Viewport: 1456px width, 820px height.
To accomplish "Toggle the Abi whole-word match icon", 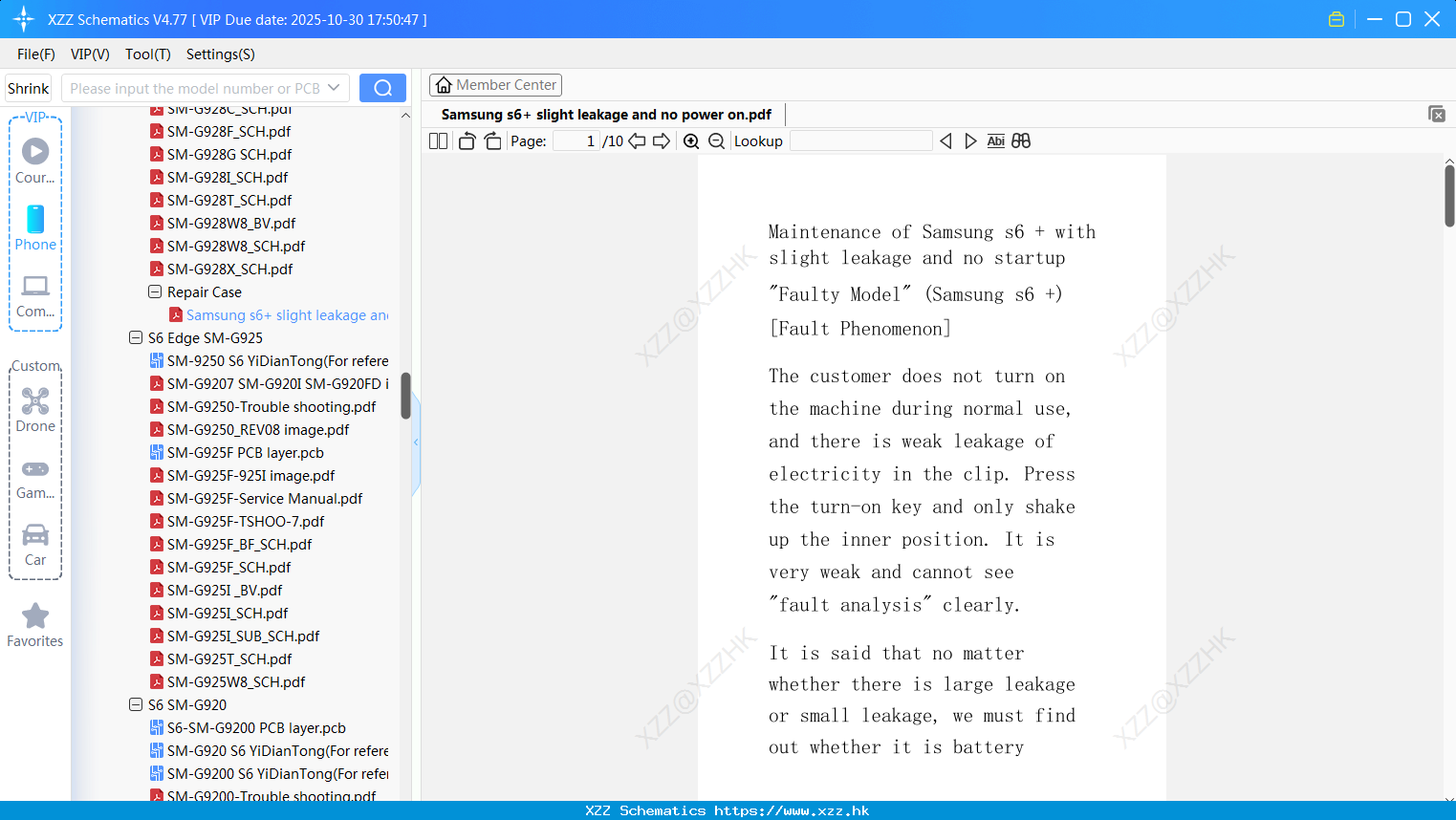I will click(x=995, y=141).
